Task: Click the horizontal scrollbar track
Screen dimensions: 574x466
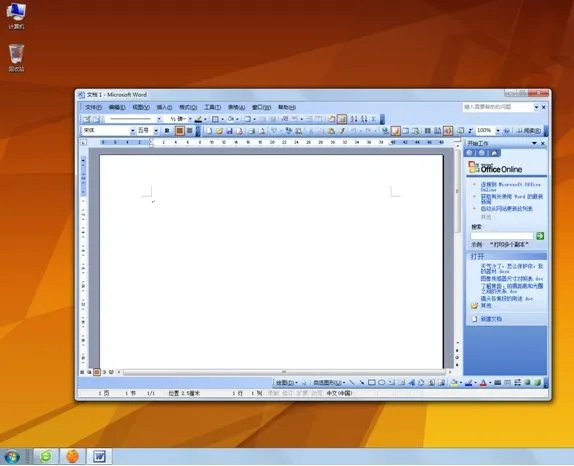Action: tap(284, 372)
